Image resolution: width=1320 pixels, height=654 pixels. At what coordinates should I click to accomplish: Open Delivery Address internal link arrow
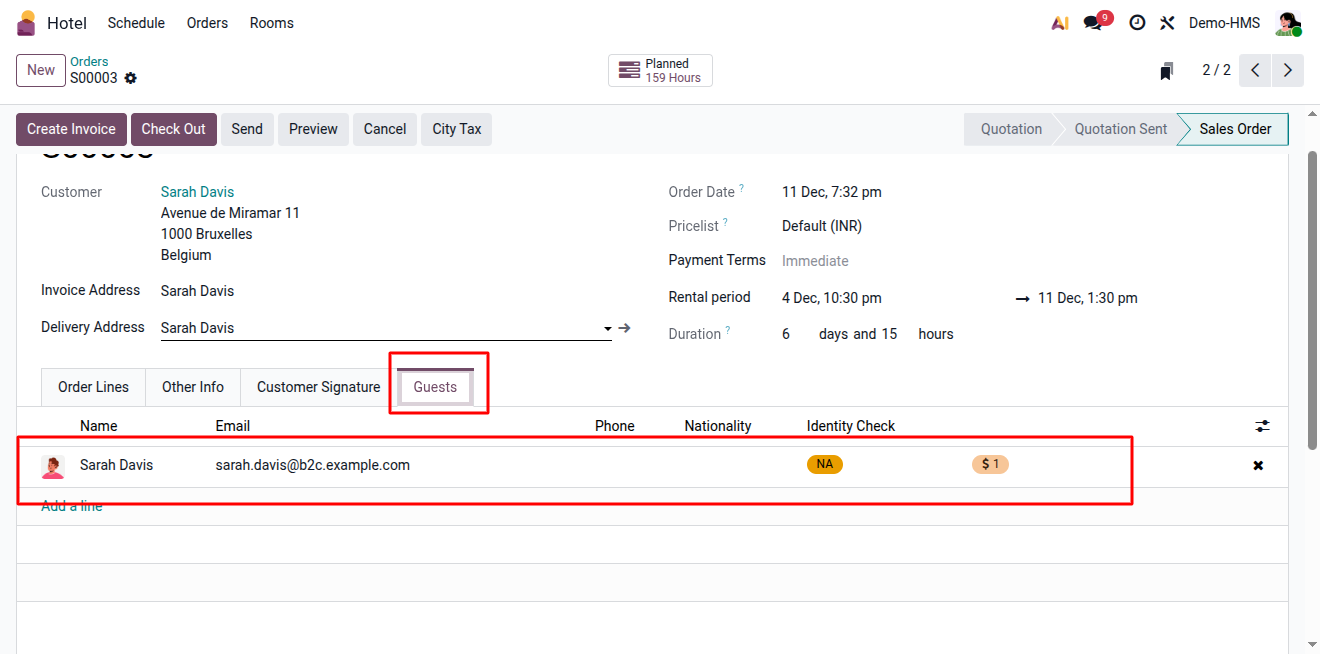[625, 328]
